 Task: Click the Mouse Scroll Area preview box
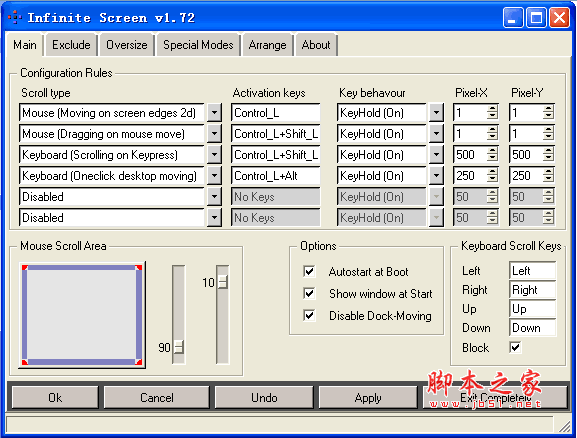tap(82, 315)
